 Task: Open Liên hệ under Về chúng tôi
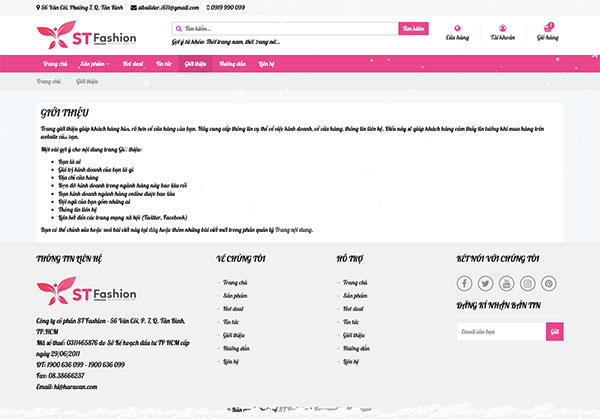point(231,362)
